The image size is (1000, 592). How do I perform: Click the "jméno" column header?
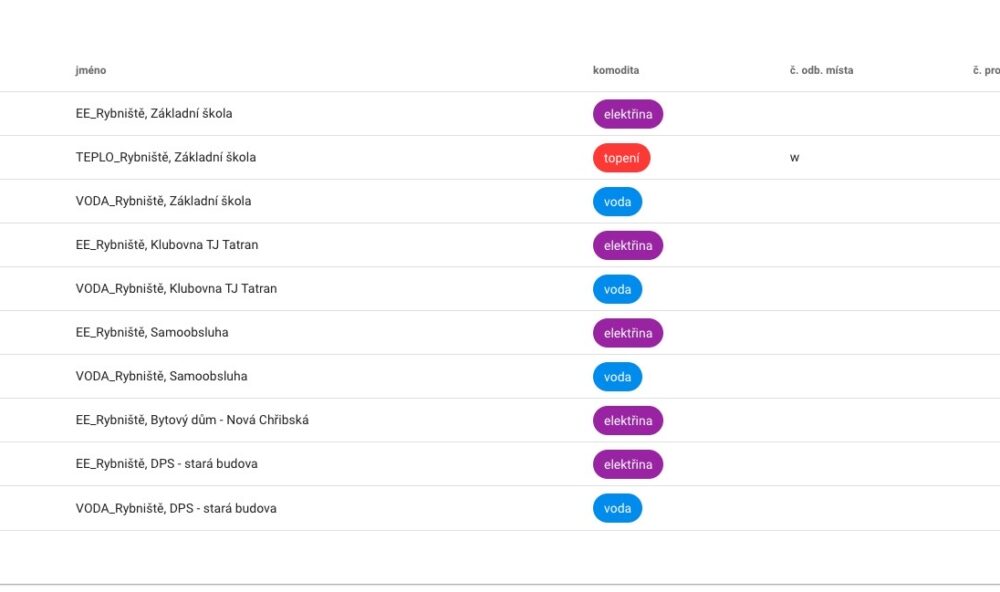[91, 71]
